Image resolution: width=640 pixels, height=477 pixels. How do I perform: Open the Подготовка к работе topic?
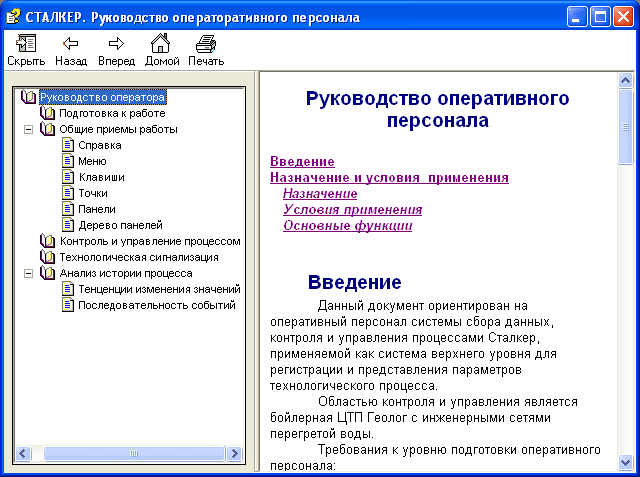point(112,113)
